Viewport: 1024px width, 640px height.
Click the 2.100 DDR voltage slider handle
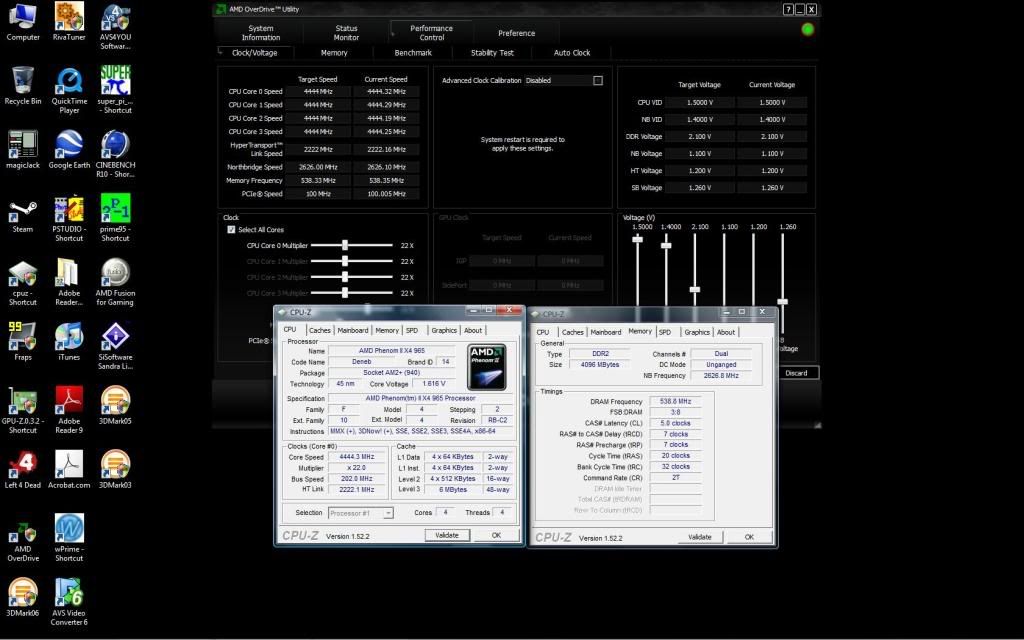pyautogui.click(x=695, y=289)
